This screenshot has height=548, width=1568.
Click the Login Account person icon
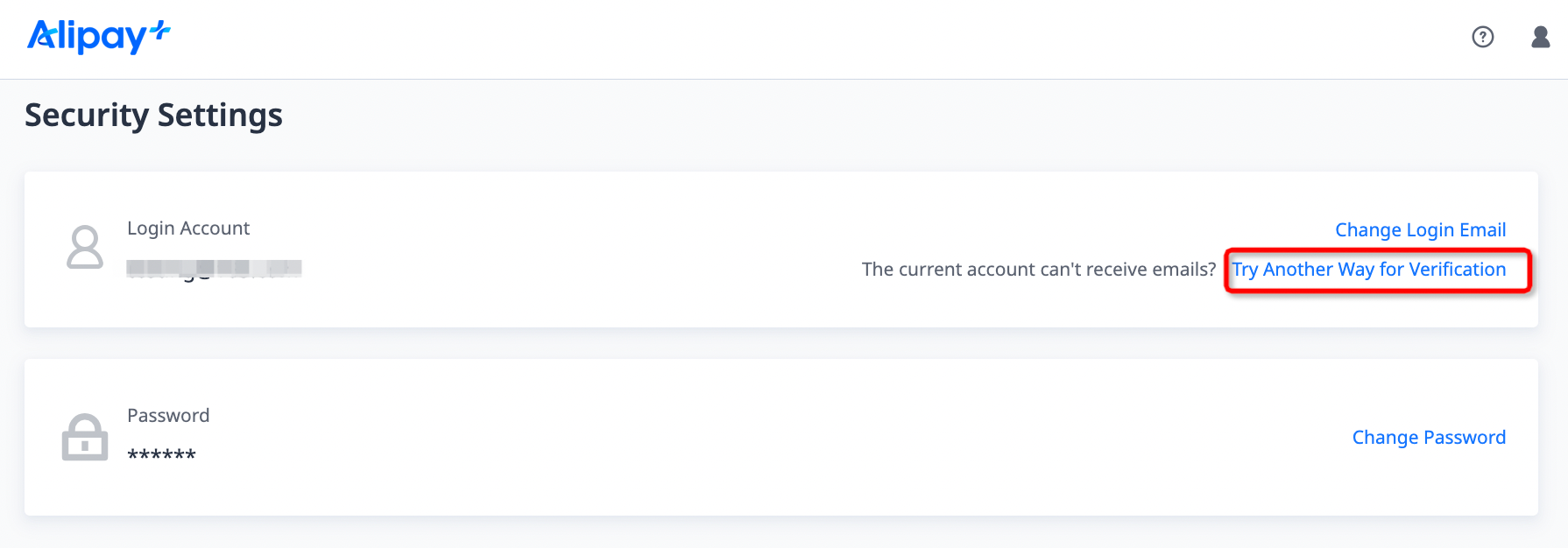(x=85, y=248)
